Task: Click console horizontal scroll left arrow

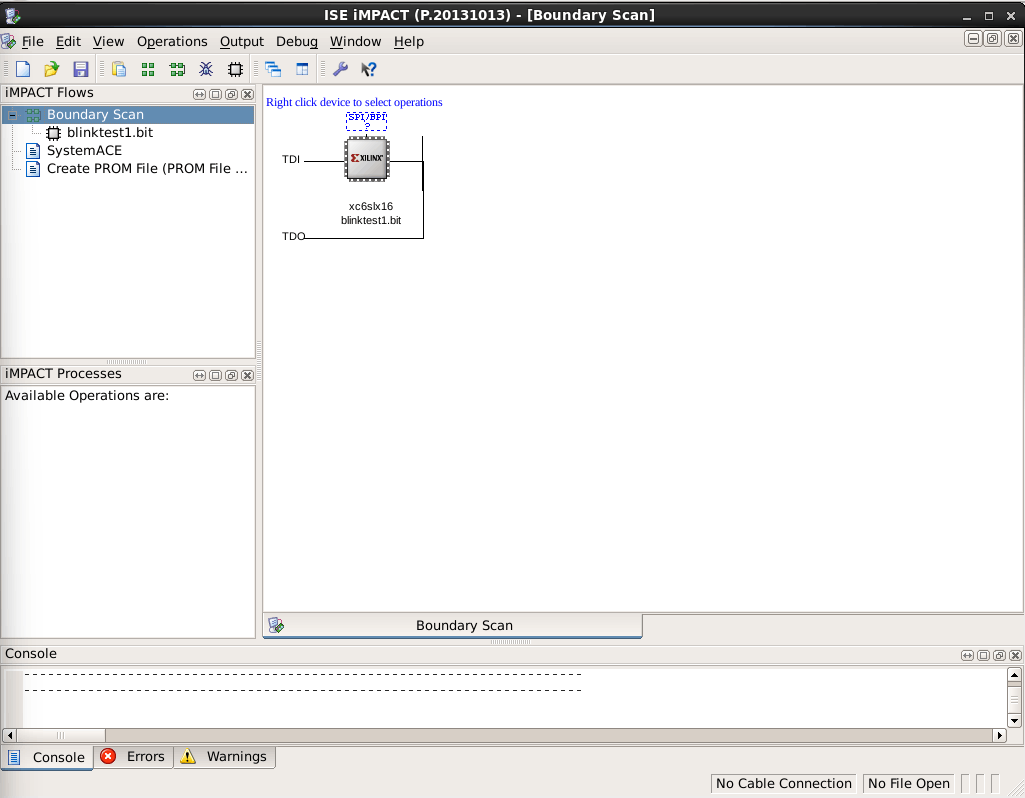Action: (9, 735)
